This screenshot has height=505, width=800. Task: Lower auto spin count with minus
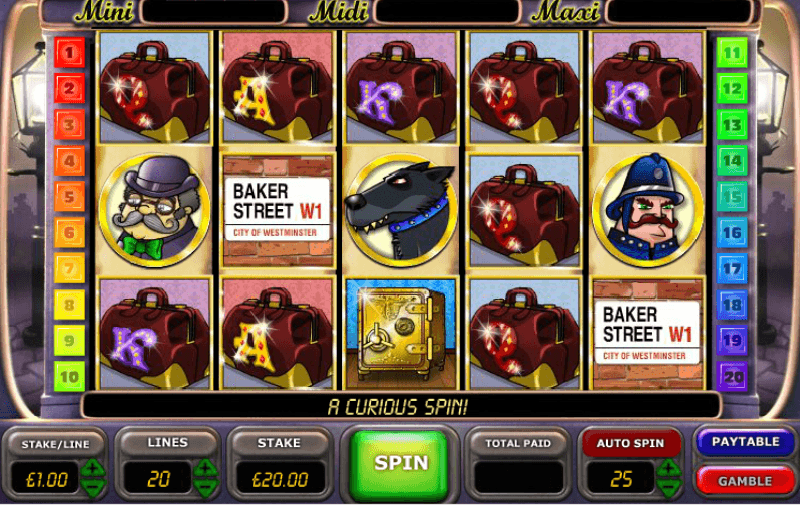click(x=668, y=488)
